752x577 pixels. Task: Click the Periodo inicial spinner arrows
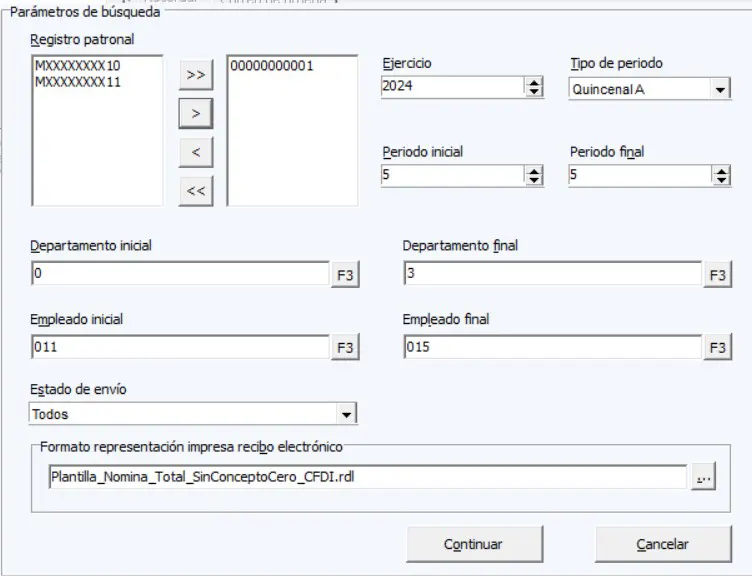(534, 176)
